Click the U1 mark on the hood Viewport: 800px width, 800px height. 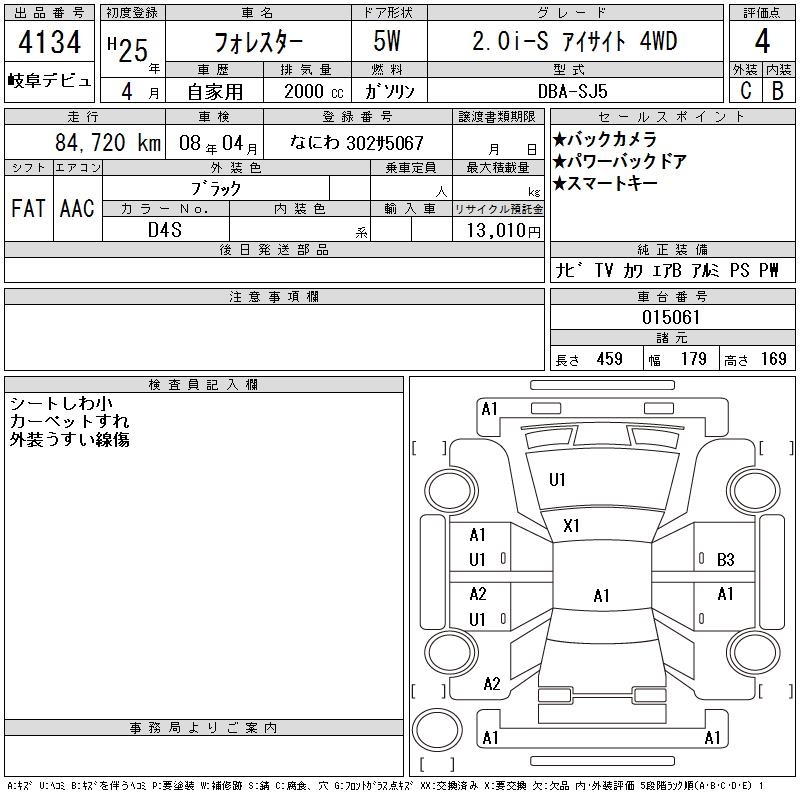coord(557,480)
